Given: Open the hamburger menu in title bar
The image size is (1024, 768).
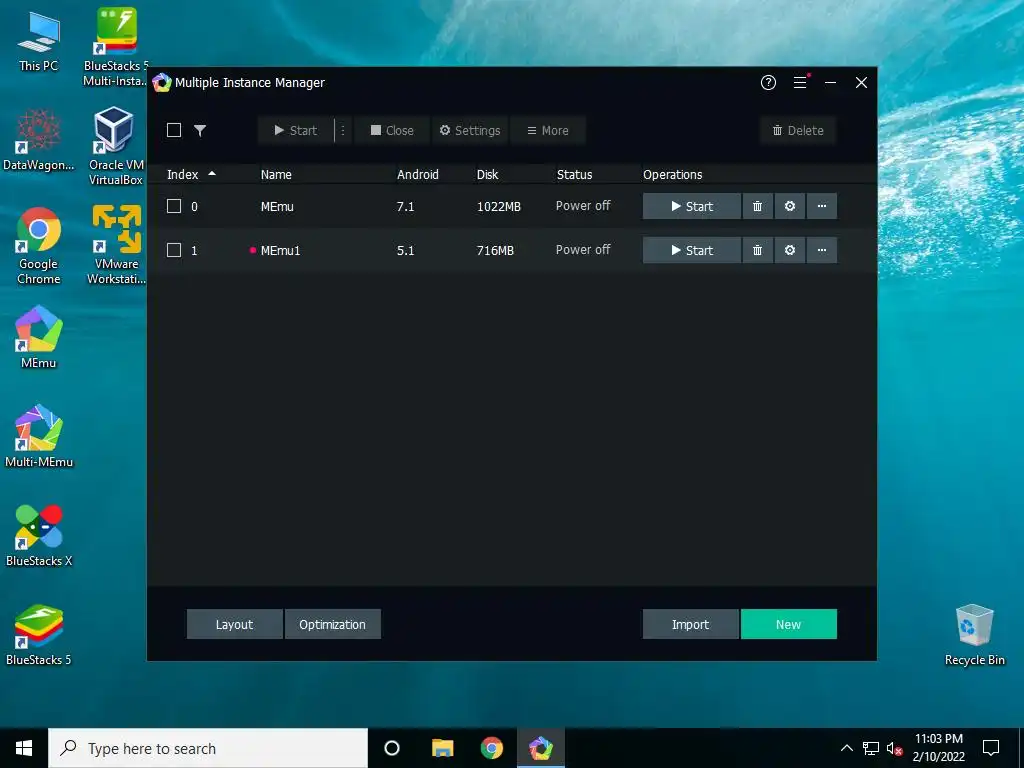Looking at the screenshot, I should (801, 82).
